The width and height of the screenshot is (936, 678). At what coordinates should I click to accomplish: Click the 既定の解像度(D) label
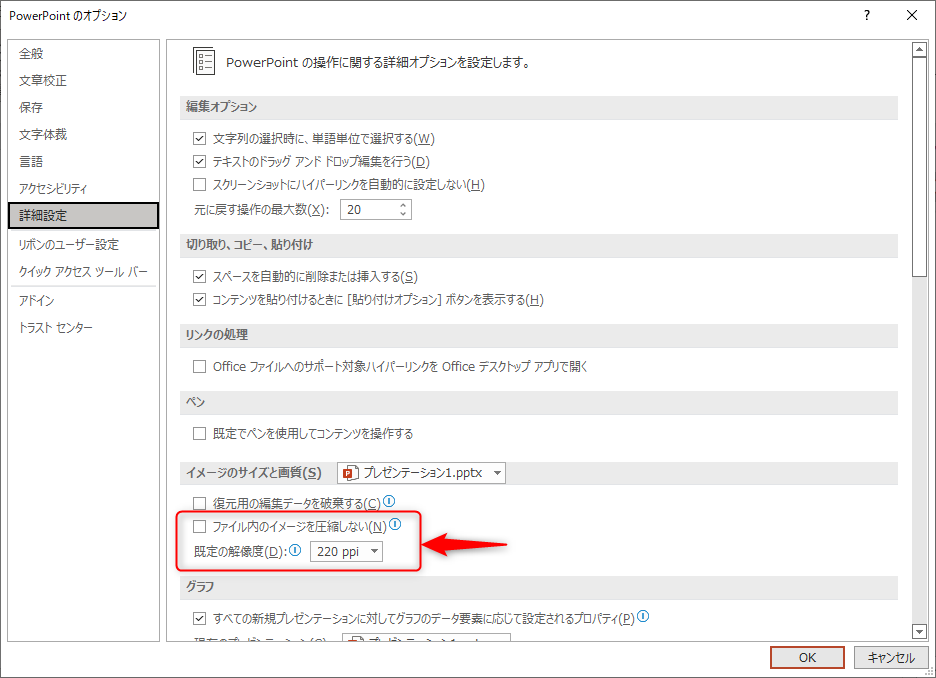click(241, 551)
